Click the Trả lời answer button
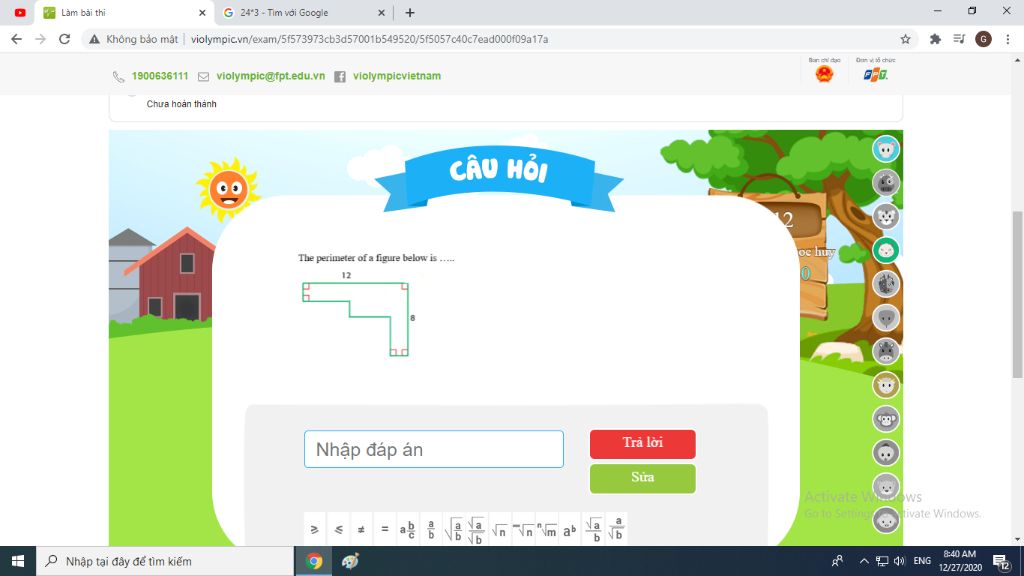1024x576 pixels. point(643,443)
